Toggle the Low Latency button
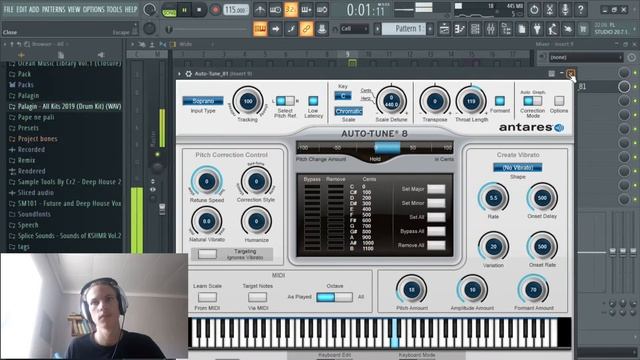 point(313,100)
